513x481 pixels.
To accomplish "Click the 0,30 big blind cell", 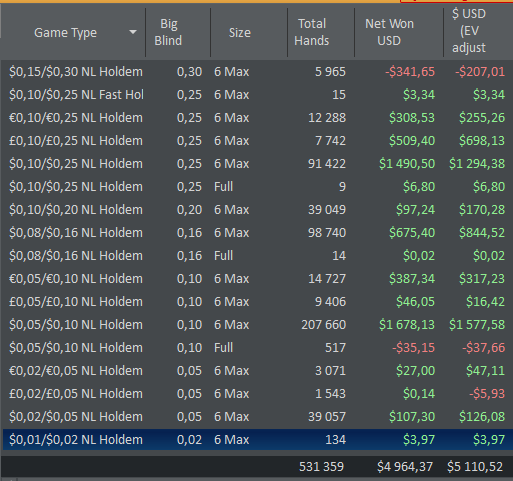I will tap(189, 72).
